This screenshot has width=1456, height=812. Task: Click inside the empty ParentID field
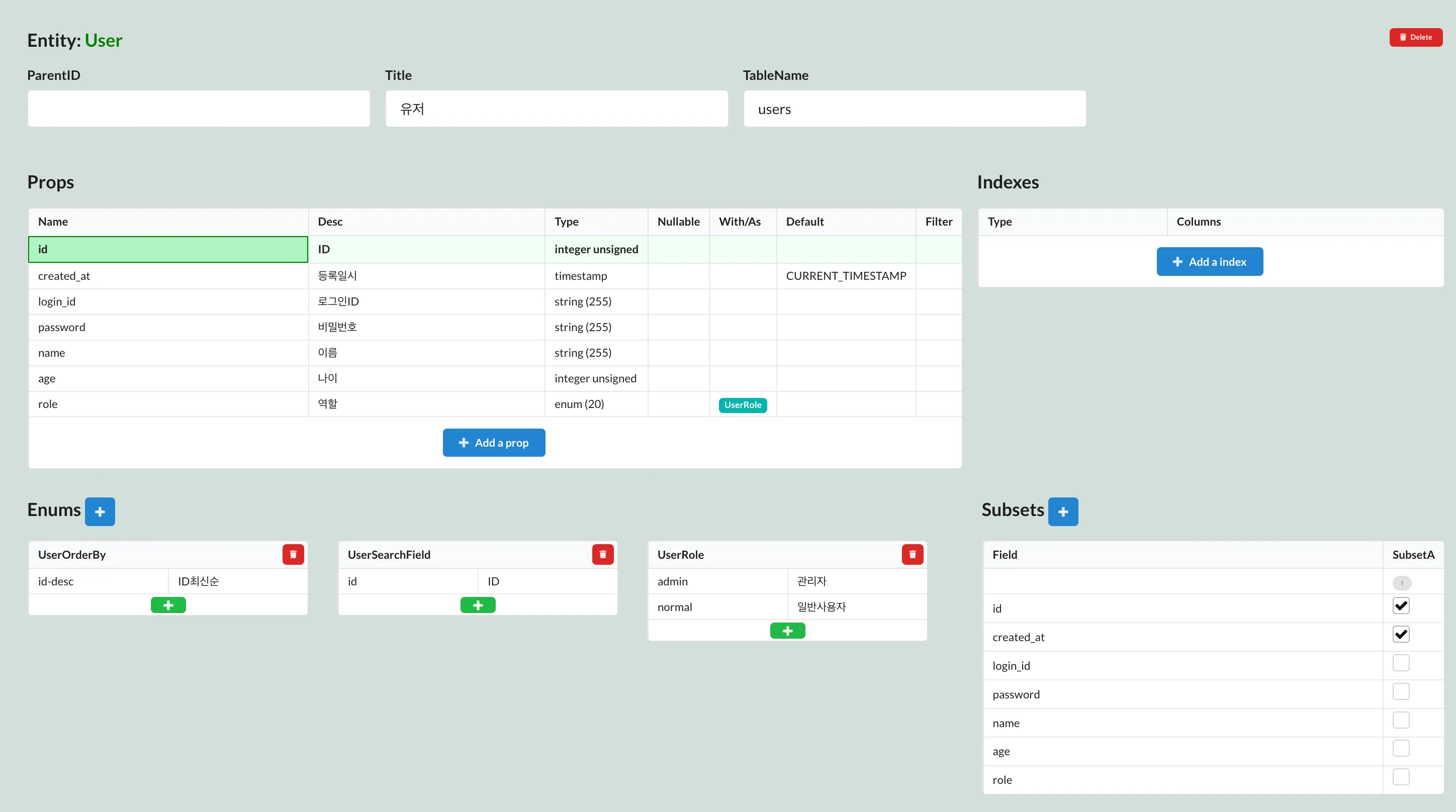coord(199,109)
